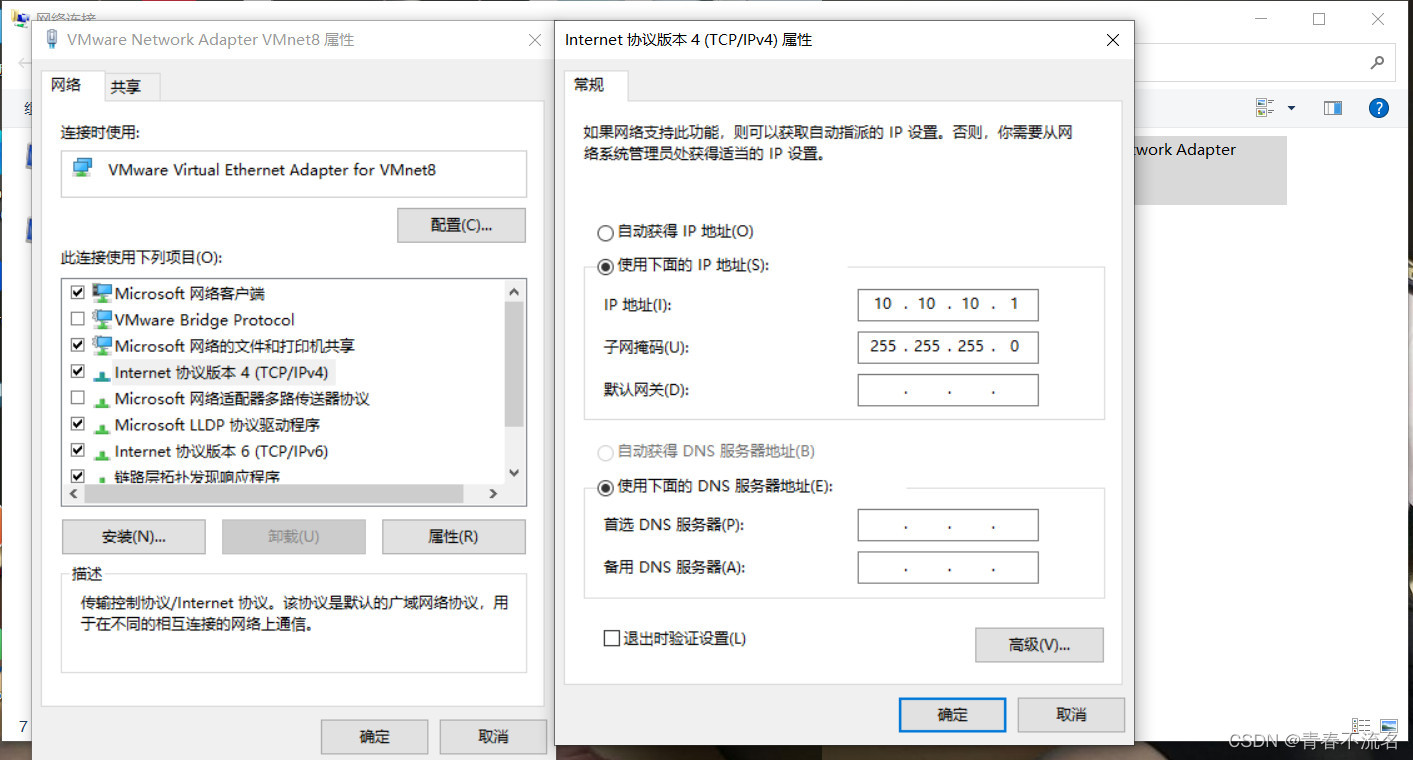Screen dimensions: 1413x760
Task: Open the view options dropdown arrow in 网络连接
Action: [1291, 108]
